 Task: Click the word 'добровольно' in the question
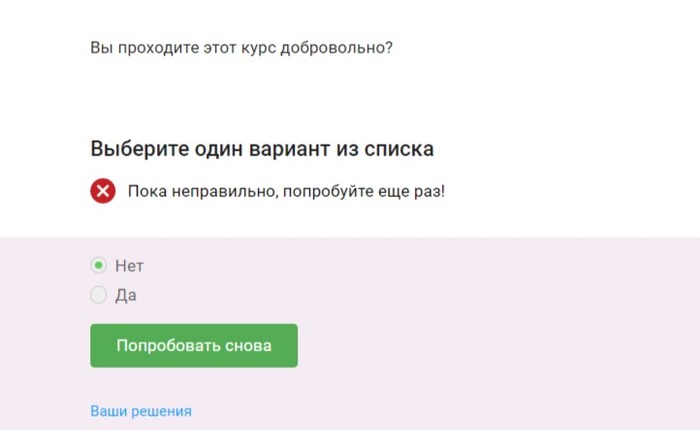pyautogui.click(x=336, y=48)
